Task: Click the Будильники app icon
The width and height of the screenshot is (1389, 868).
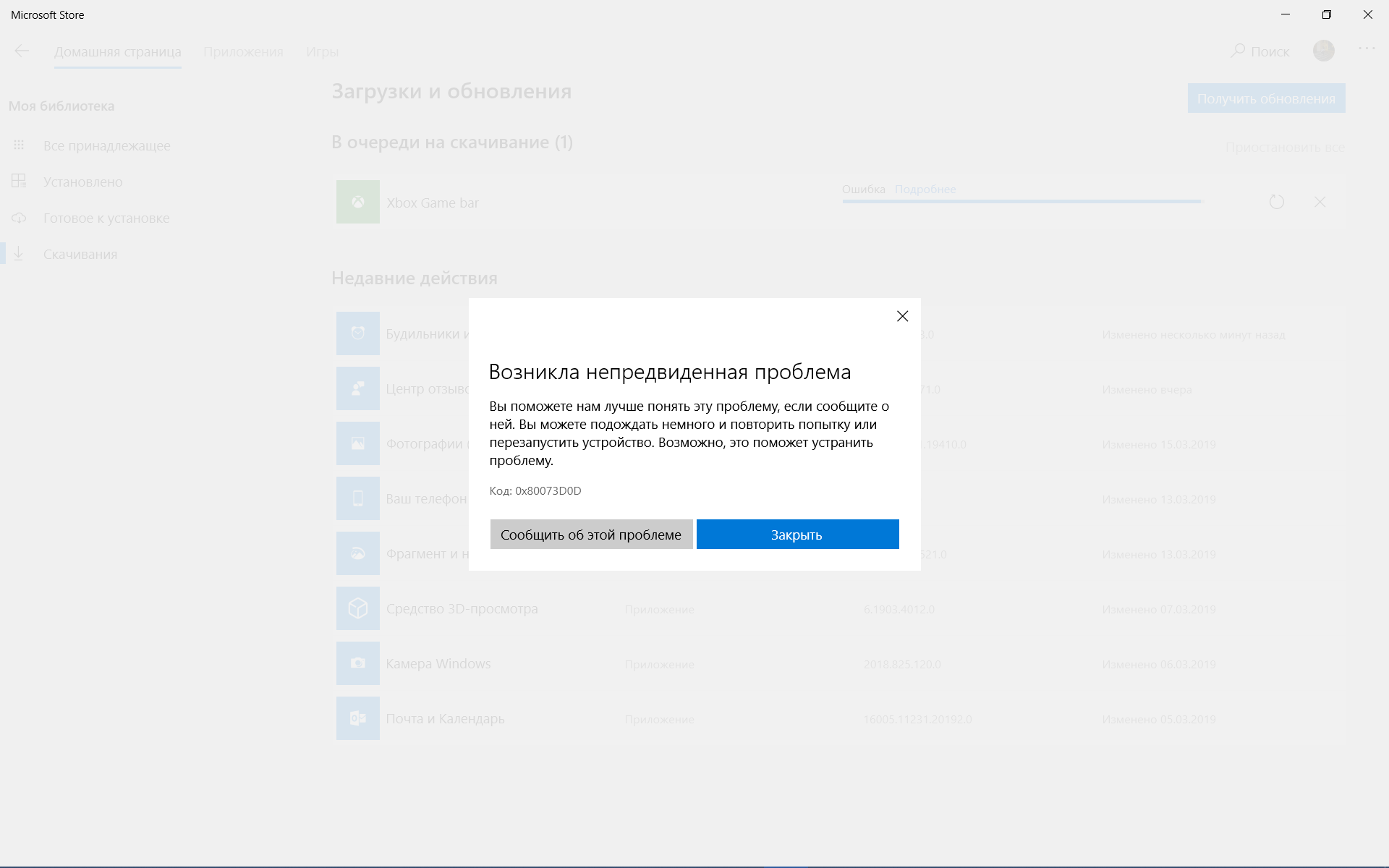Action: click(x=358, y=333)
